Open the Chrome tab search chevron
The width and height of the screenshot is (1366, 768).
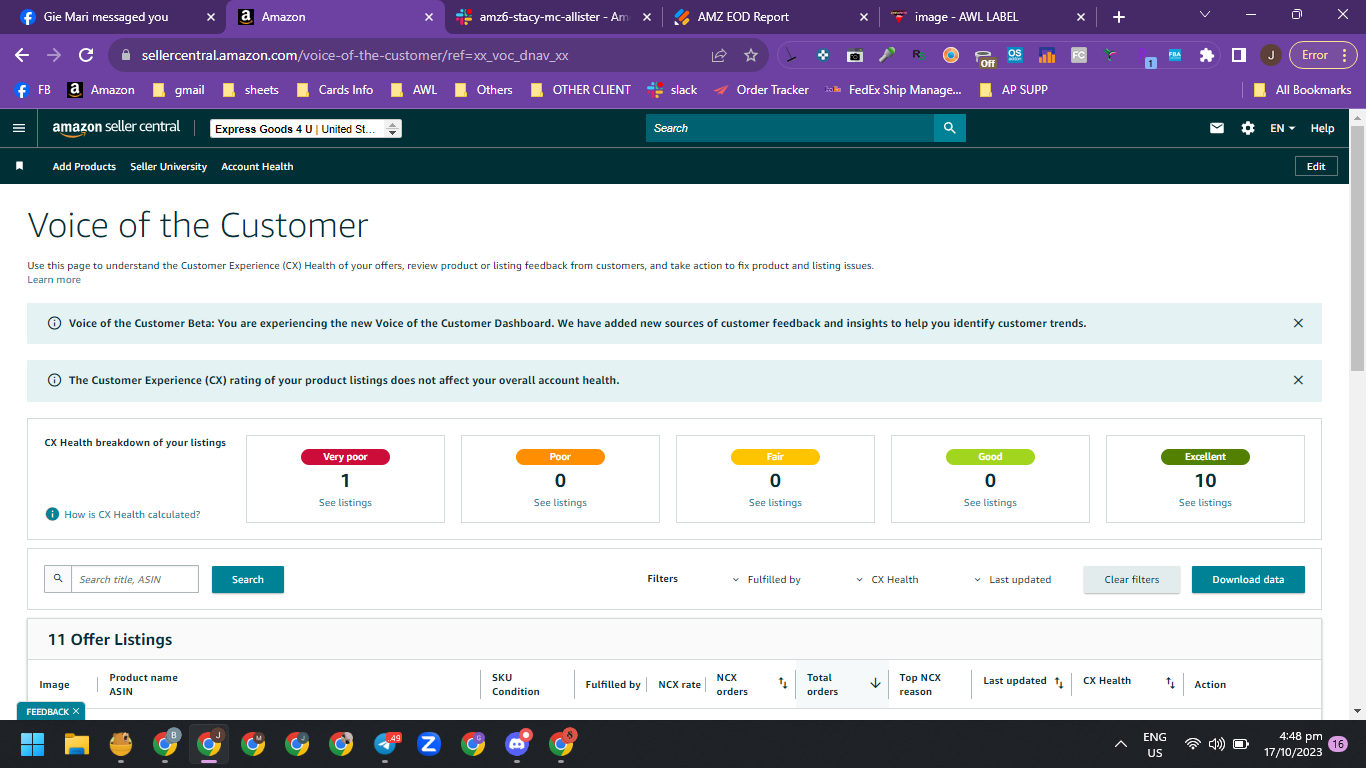click(1204, 15)
